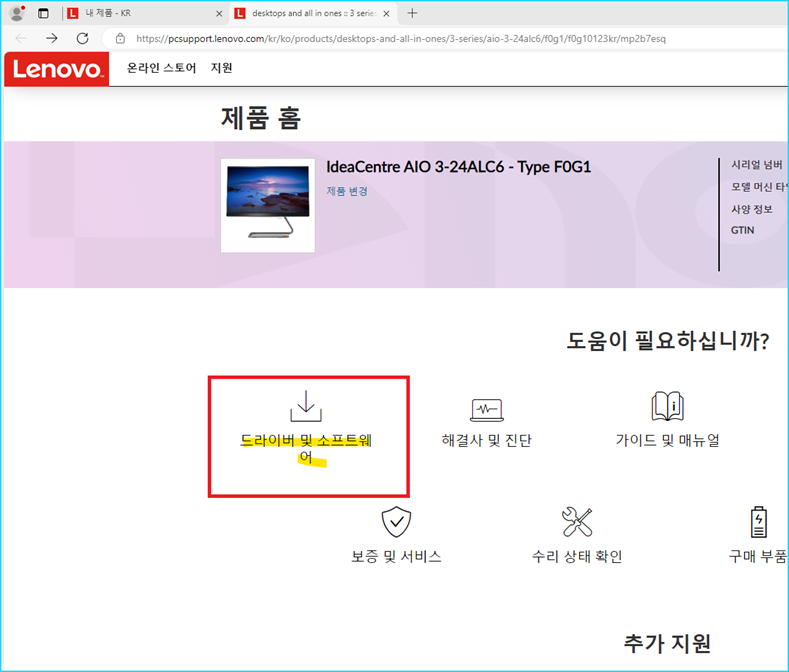Image resolution: width=789 pixels, height=672 pixels.
Task: Click the GTIN entry
Action: tap(742, 231)
